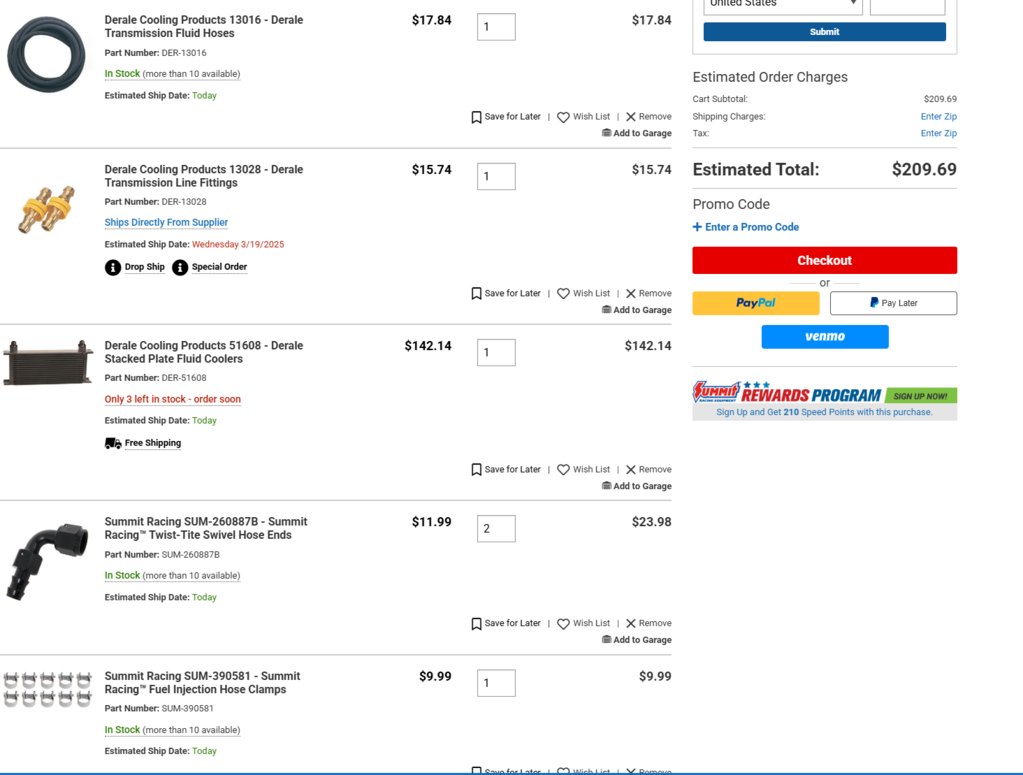Image resolution: width=1023 pixels, height=775 pixels.
Task: Open the black swivel hose end image
Action: pos(46,561)
